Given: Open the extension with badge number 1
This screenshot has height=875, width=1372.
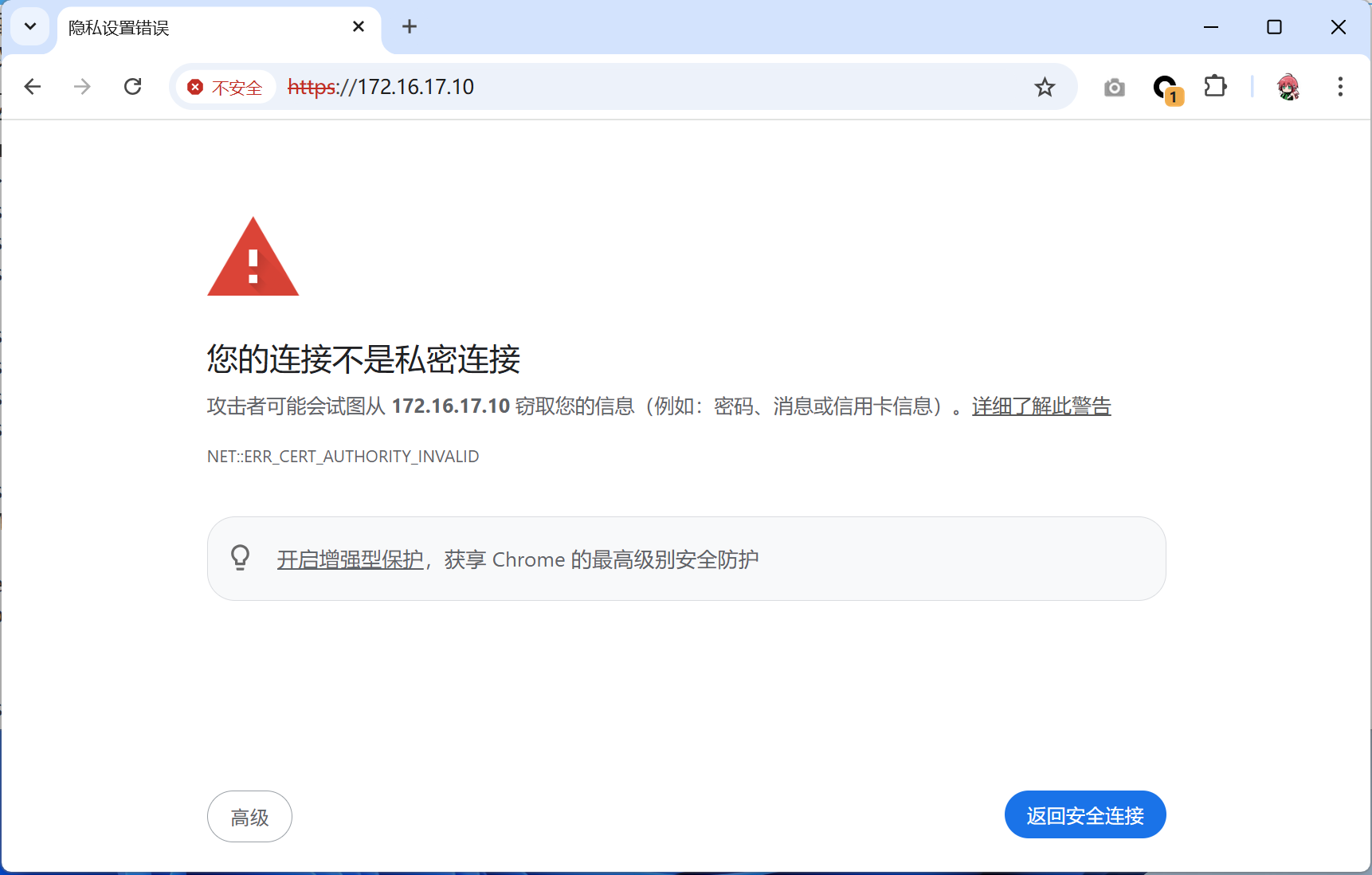Looking at the screenshot, I should coord(1166,88).
